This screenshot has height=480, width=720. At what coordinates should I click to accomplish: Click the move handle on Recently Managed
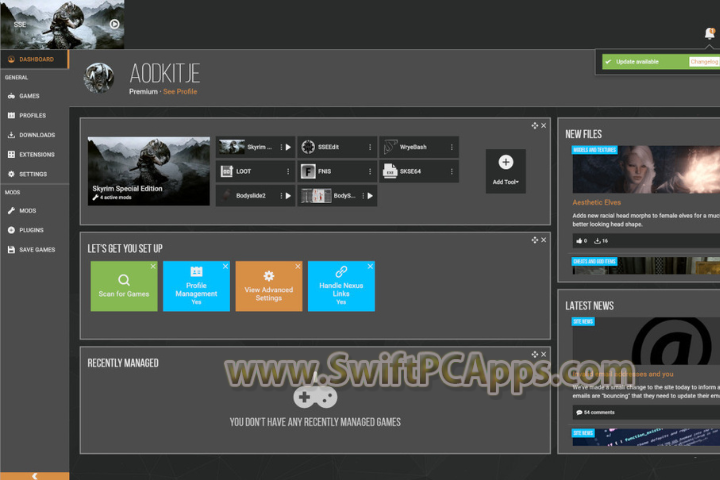tap(534, 354)
